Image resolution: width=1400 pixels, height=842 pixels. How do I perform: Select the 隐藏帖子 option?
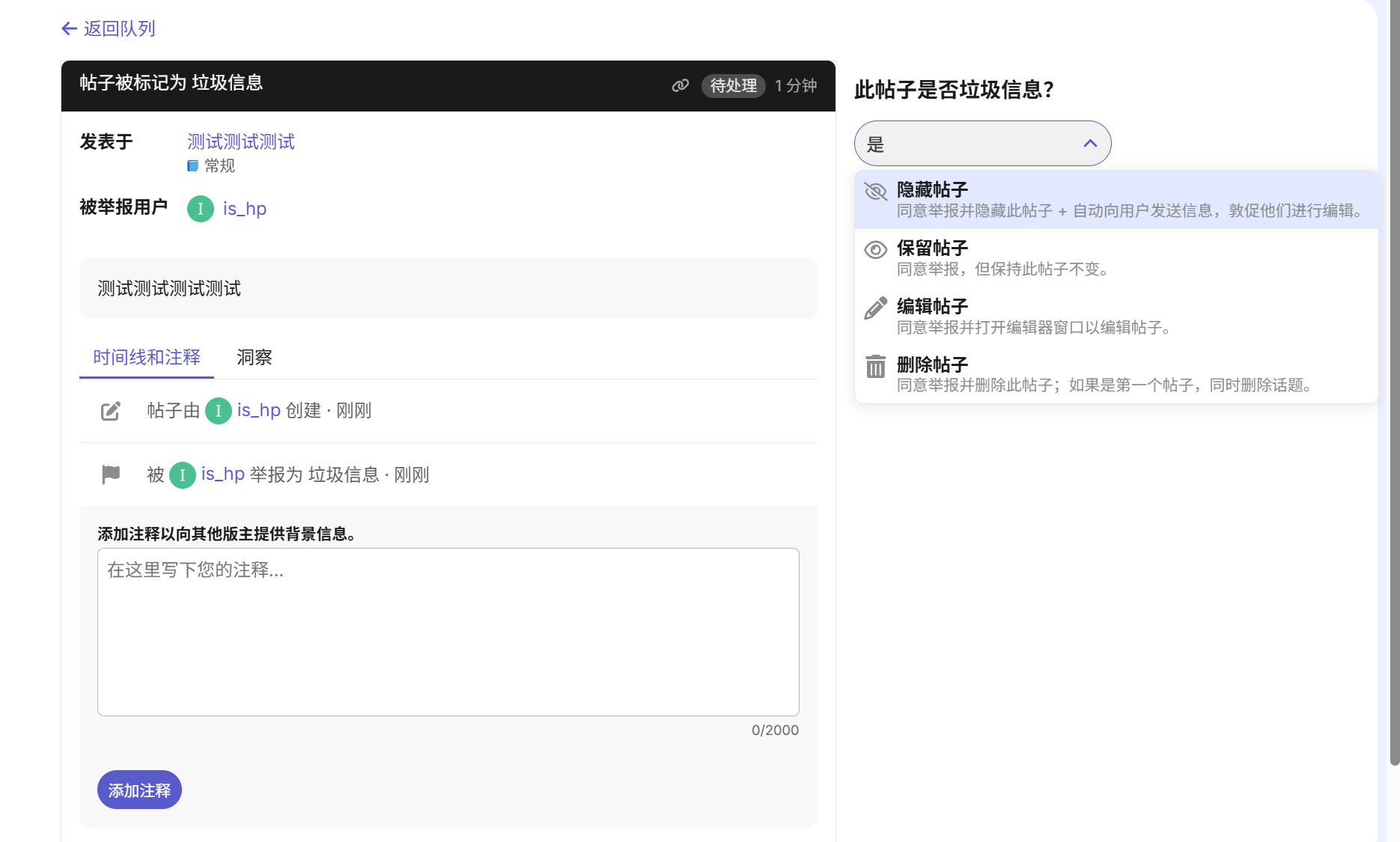pyautogui.click(x=1116, y=200)
